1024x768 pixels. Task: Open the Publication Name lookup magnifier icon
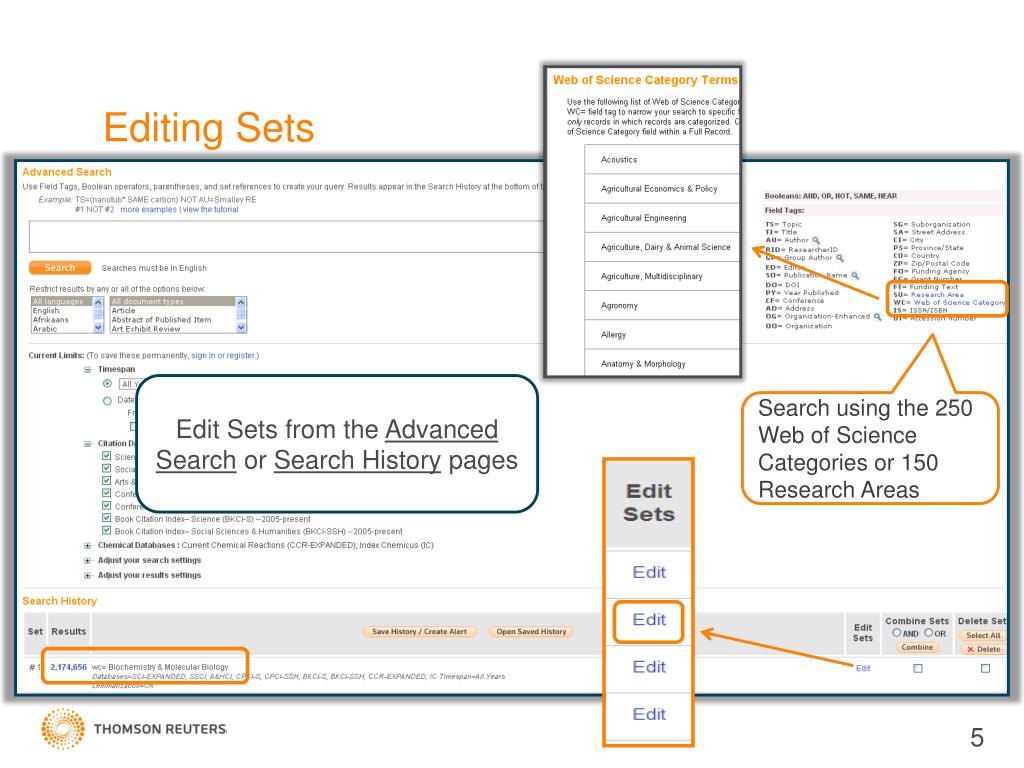pyautogui.click(x=855, y=276)
